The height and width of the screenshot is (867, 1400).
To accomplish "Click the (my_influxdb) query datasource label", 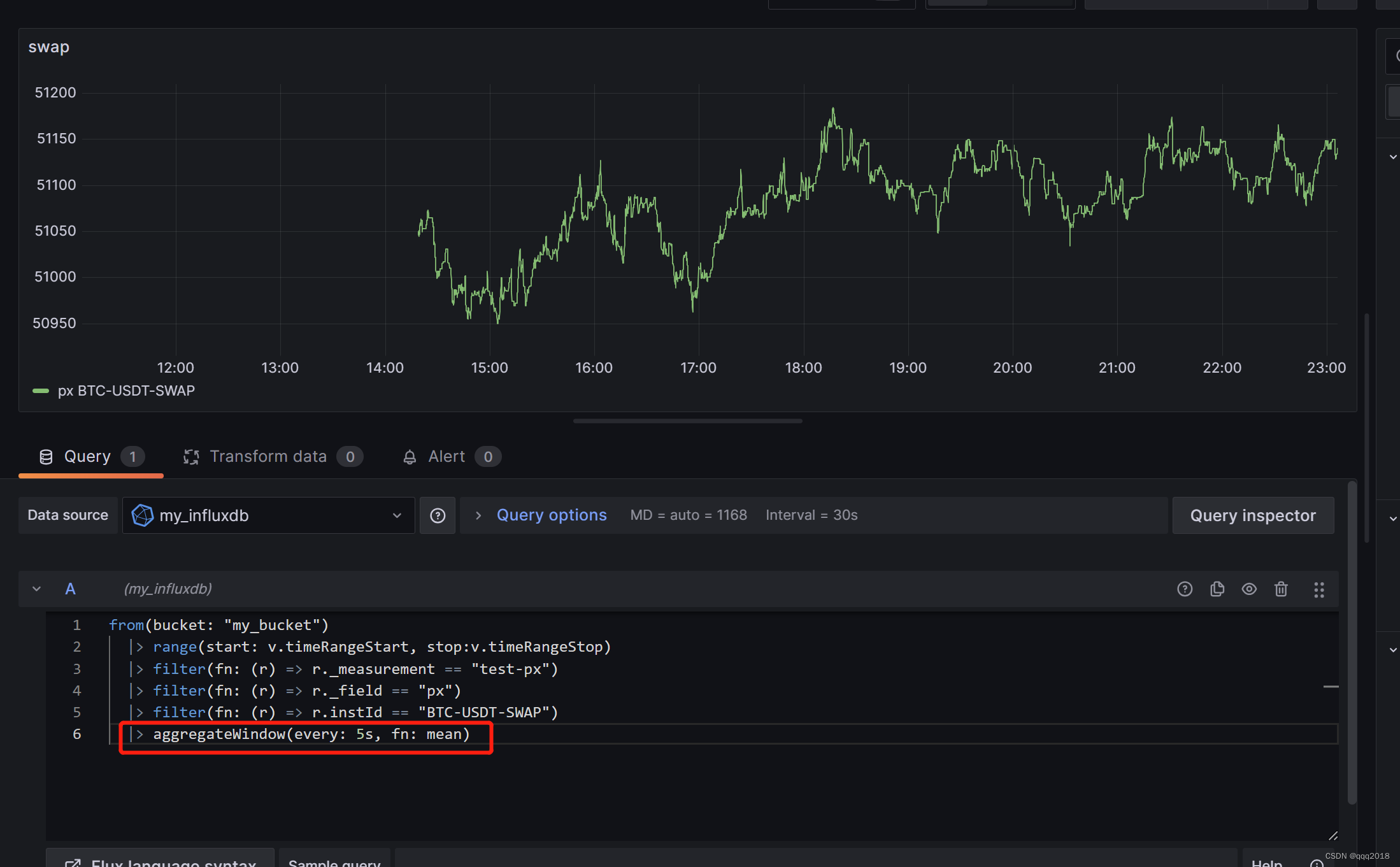I will 168,589.
